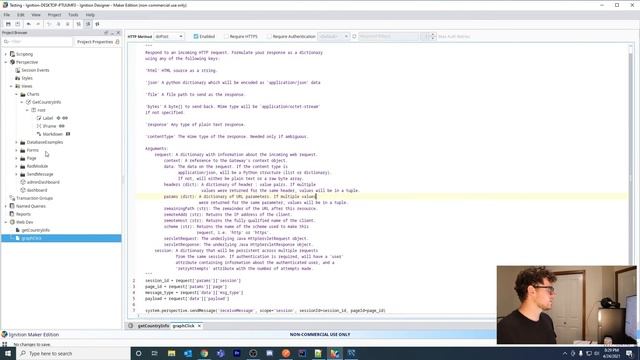Click the Redo toolbar icon
The image size is (640, 360).
[x=38, y=24]
